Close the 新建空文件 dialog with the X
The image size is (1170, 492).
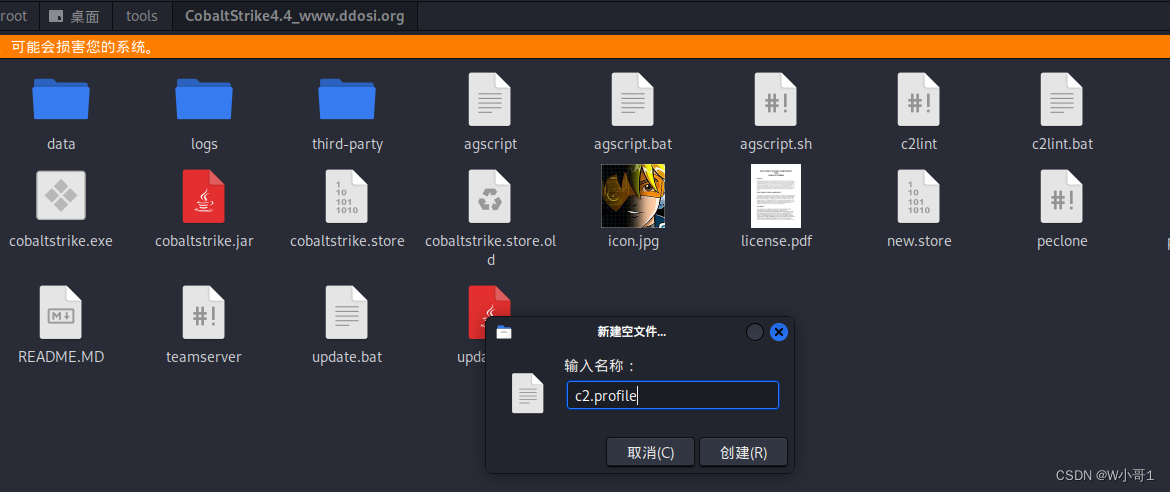(779, 332)
